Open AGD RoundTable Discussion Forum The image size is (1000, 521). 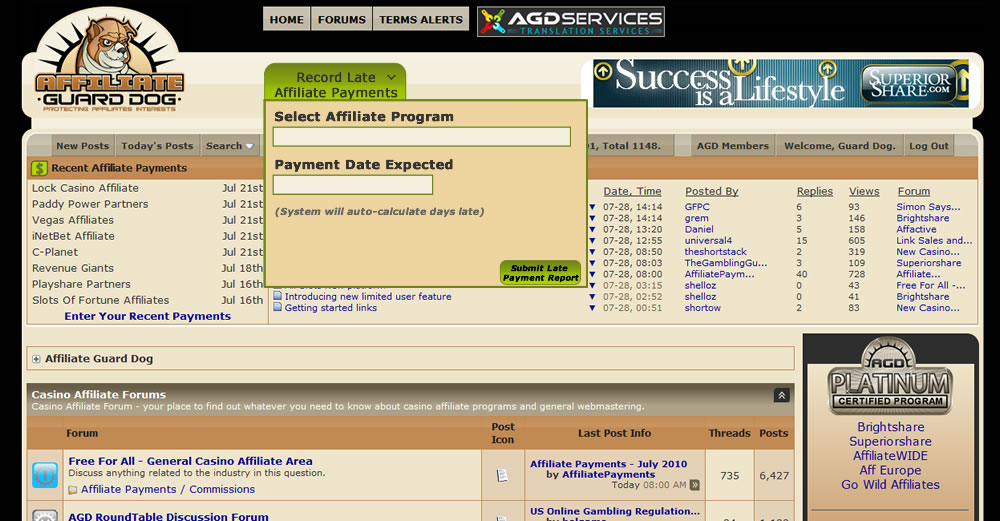[168, 516]
